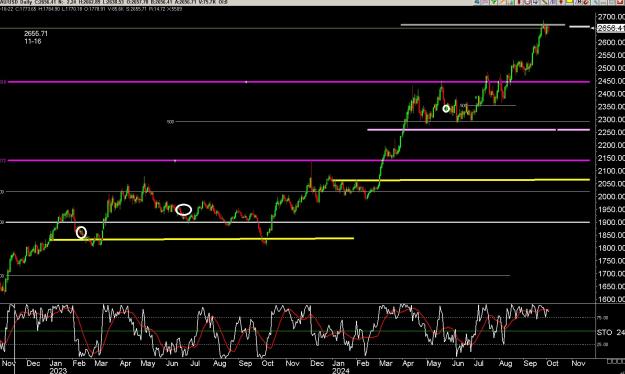This screenshot has width=625, height=374.
Task: Click the 2655.71 cursor value text
Action: coord(36,34)
